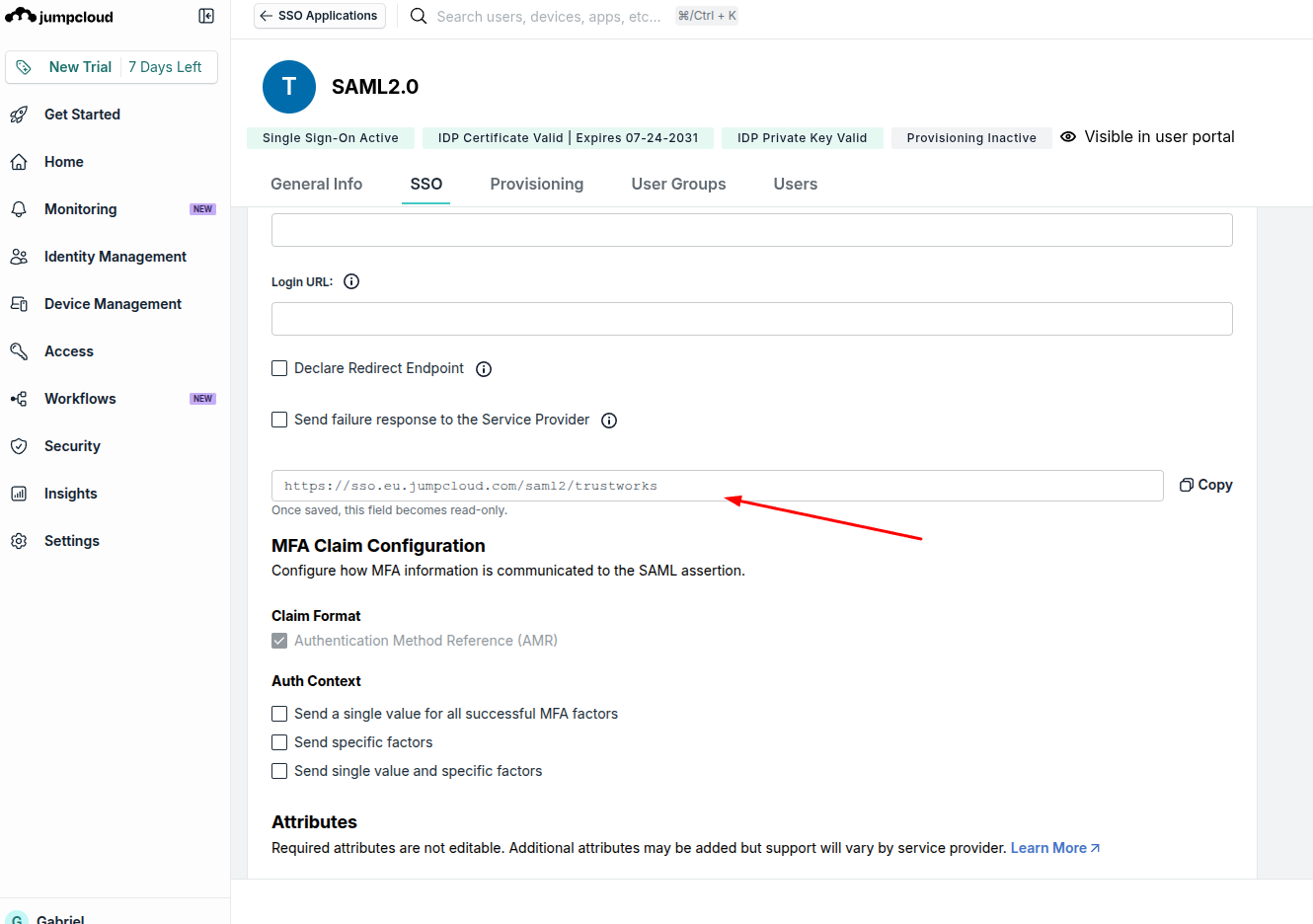This screenshot has height=924, width=1313.
Task: Click the Security shield icon
Action: coord(19,446)
